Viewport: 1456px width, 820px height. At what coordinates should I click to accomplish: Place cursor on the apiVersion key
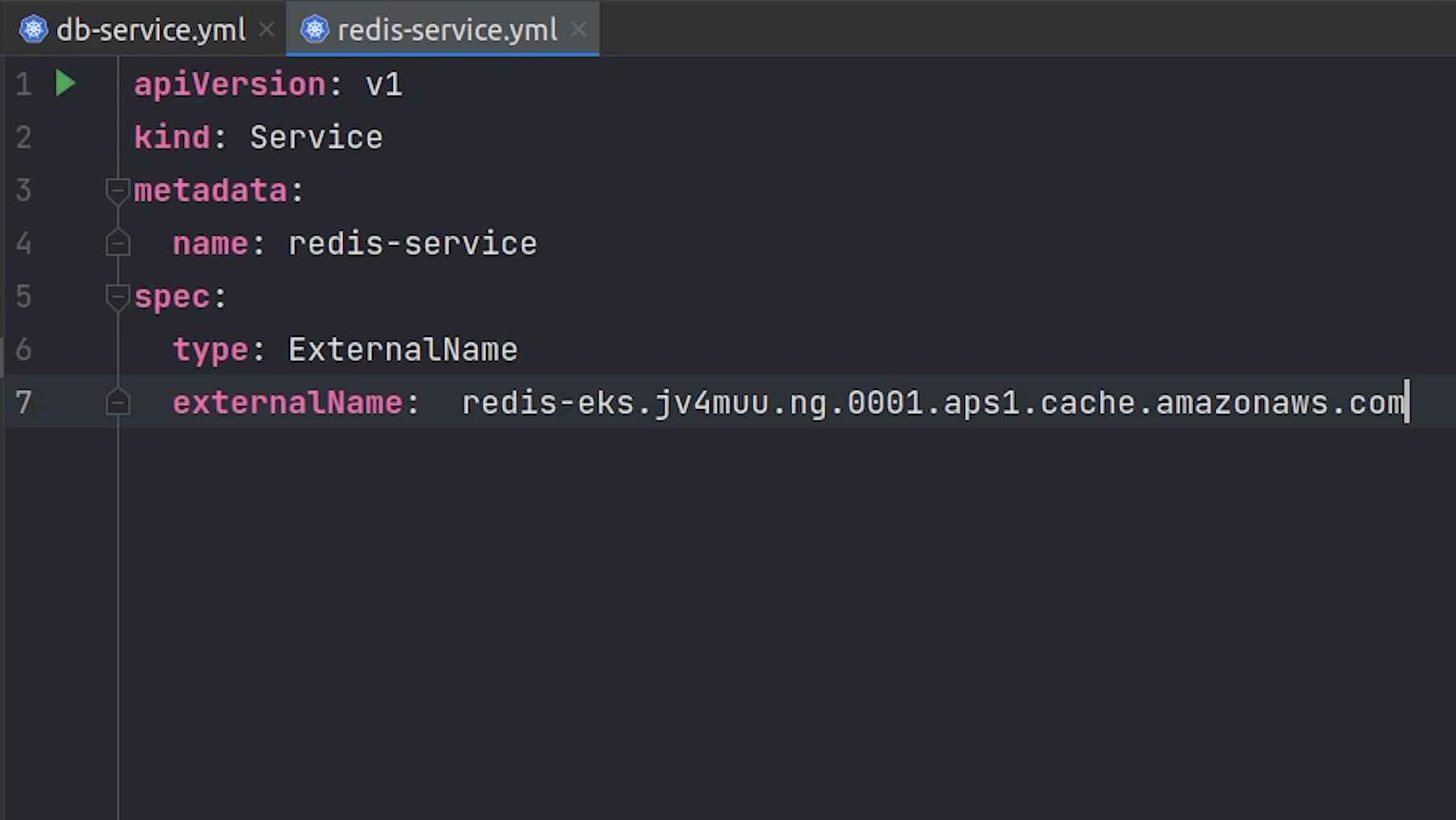click(229, 84)
